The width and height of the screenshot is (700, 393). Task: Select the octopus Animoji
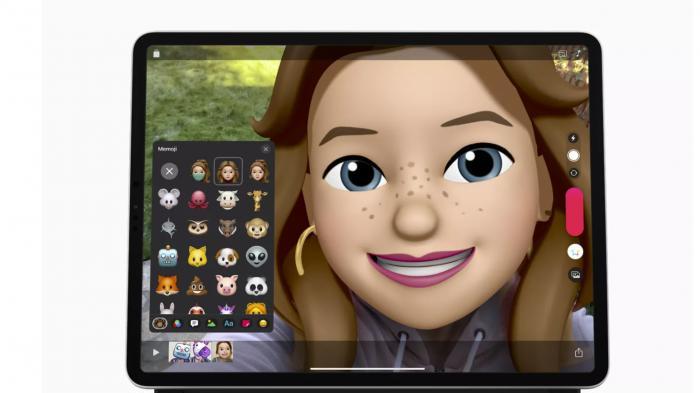click(x=198, y=199)
